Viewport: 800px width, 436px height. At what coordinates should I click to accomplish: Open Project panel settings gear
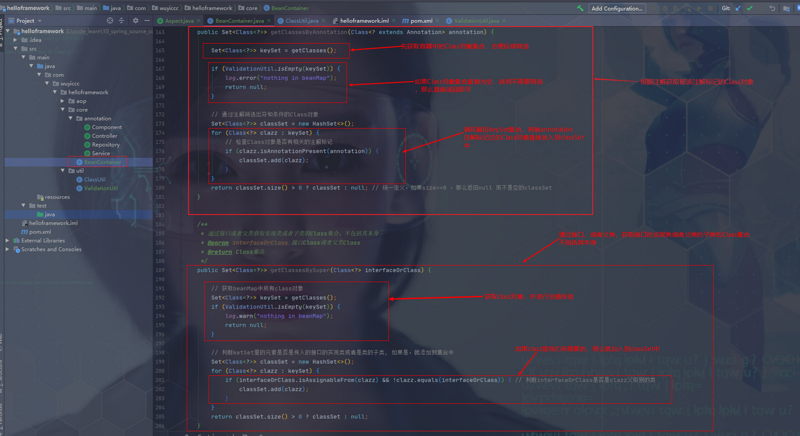pyautogui.click(x=135, y=20)
